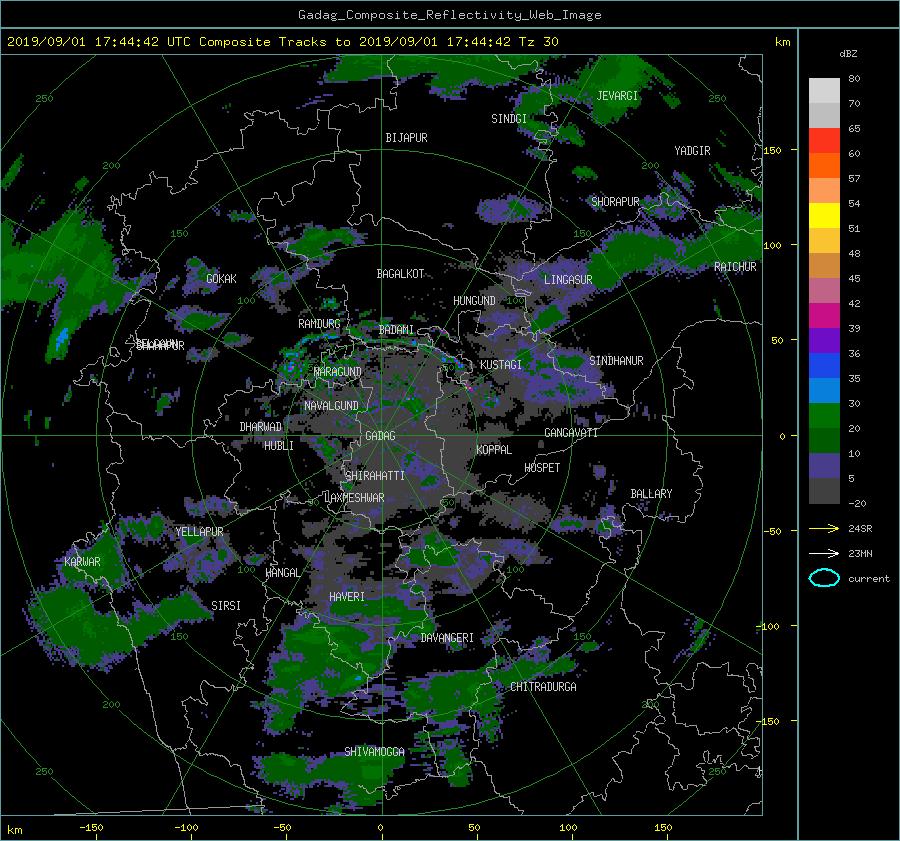Image resolution: width=900 pixels, height=841 pixels.
Task: Click the cyan current ellipse legend icon
Action: [824, 578]
